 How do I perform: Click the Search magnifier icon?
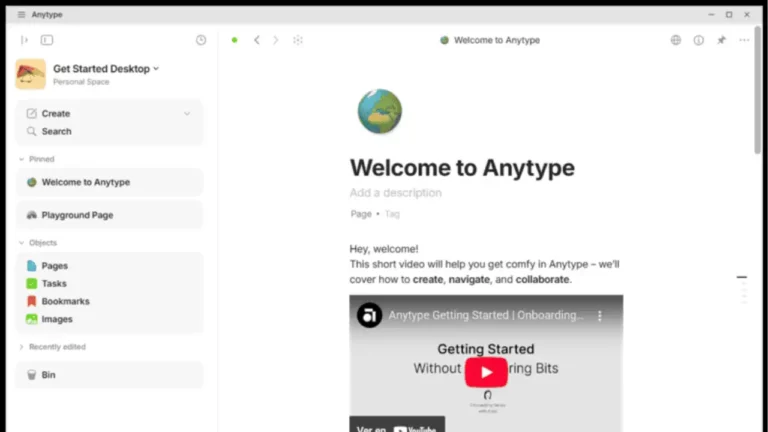coord(31,131)
